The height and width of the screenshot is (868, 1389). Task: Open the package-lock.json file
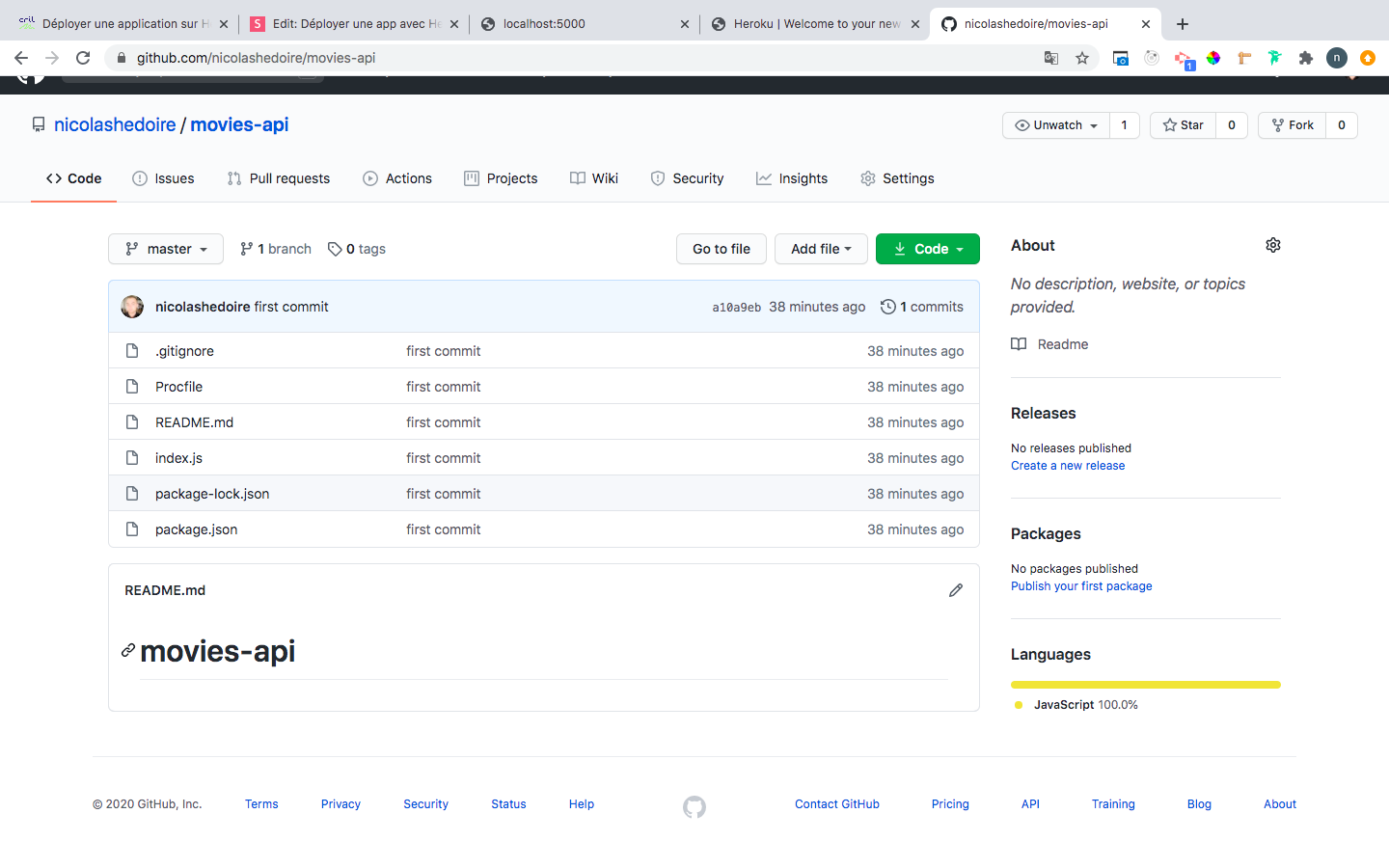click(x=212, y=494)
